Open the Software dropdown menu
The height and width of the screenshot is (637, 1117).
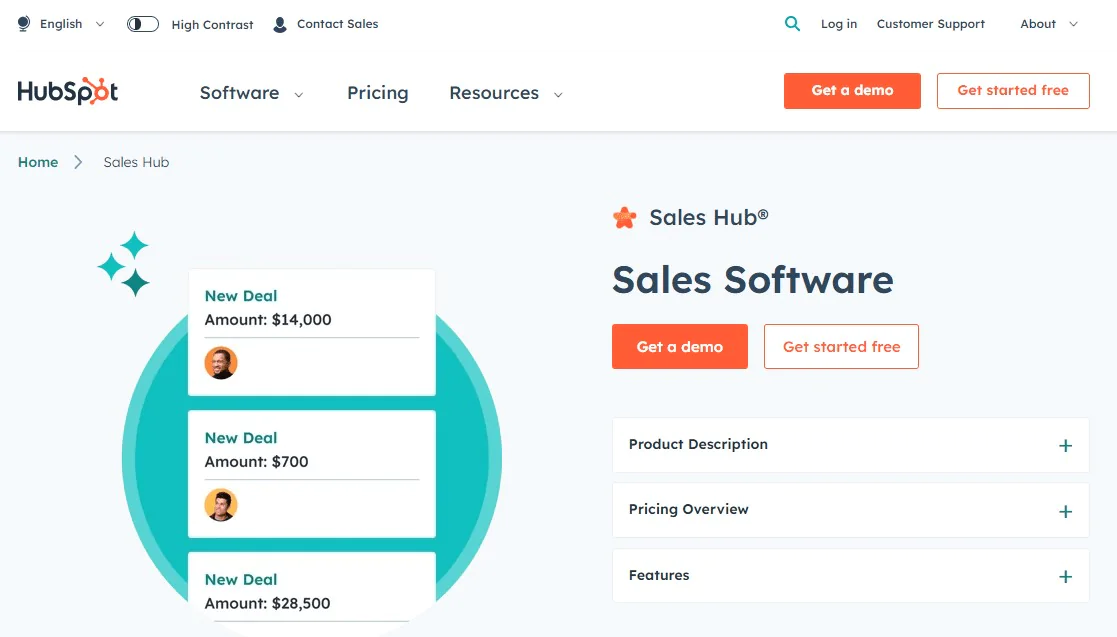pyautogui.click(x=251, y=92)
